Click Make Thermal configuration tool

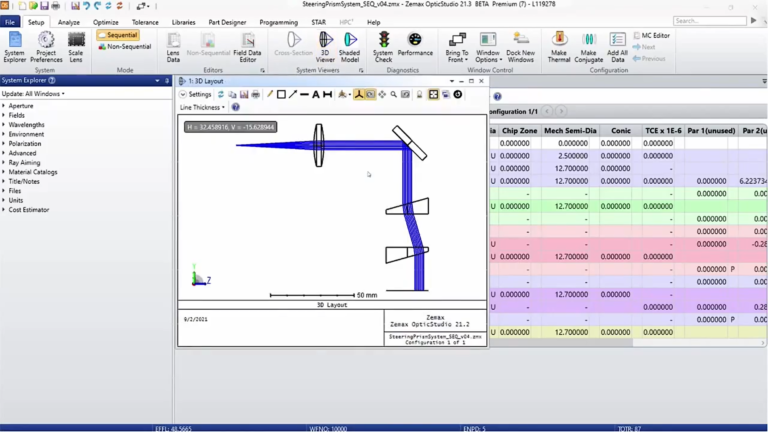pos(559,47)
